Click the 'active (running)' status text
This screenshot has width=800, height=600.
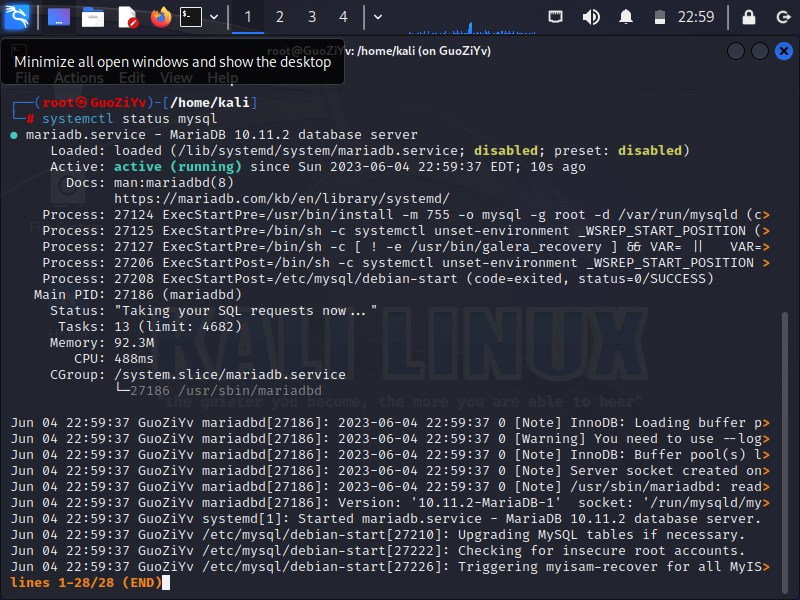pyautogui.click(x=178, y=167)
